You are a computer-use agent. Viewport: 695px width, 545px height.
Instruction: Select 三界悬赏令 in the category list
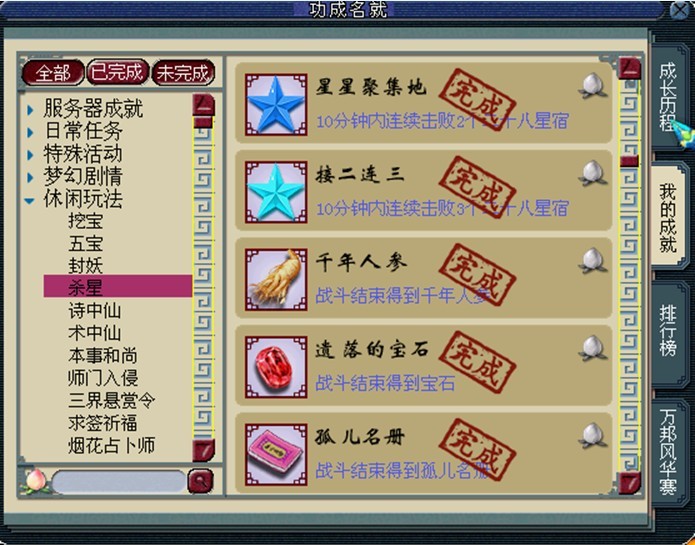[112, 400]
